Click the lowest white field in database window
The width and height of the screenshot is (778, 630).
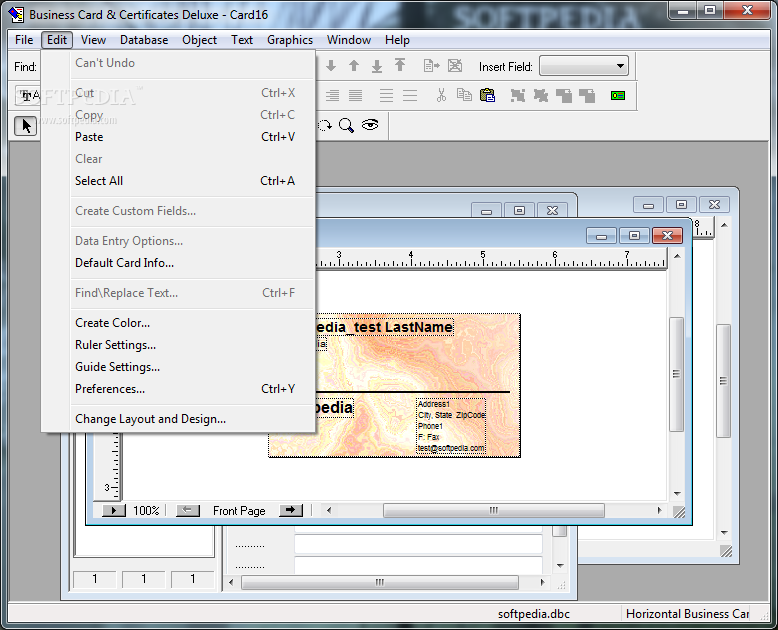[x=418, y=564]
